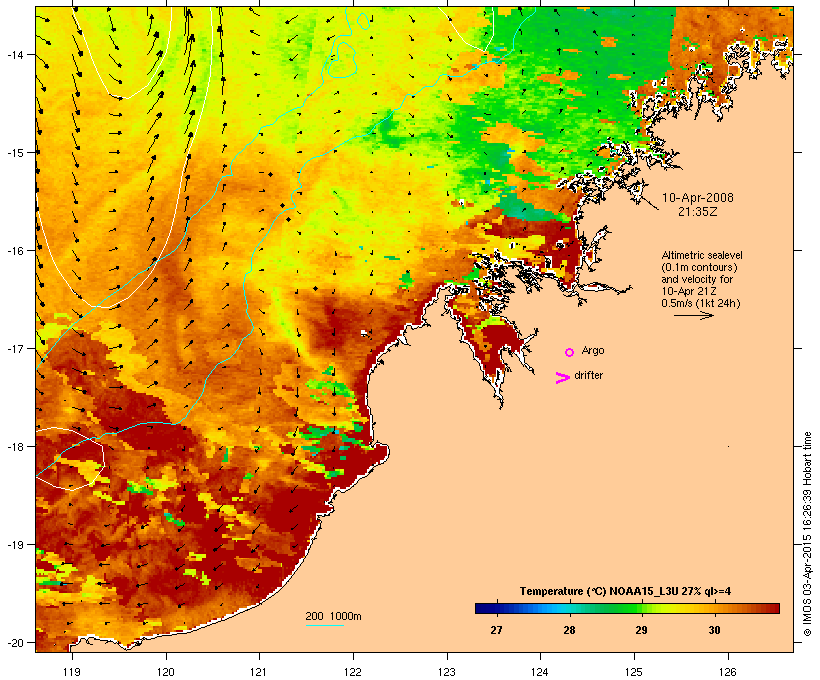This screenshot has width=820, height=680.
Task: Click the latitude axis label '-15'
Action: (14, 152)
